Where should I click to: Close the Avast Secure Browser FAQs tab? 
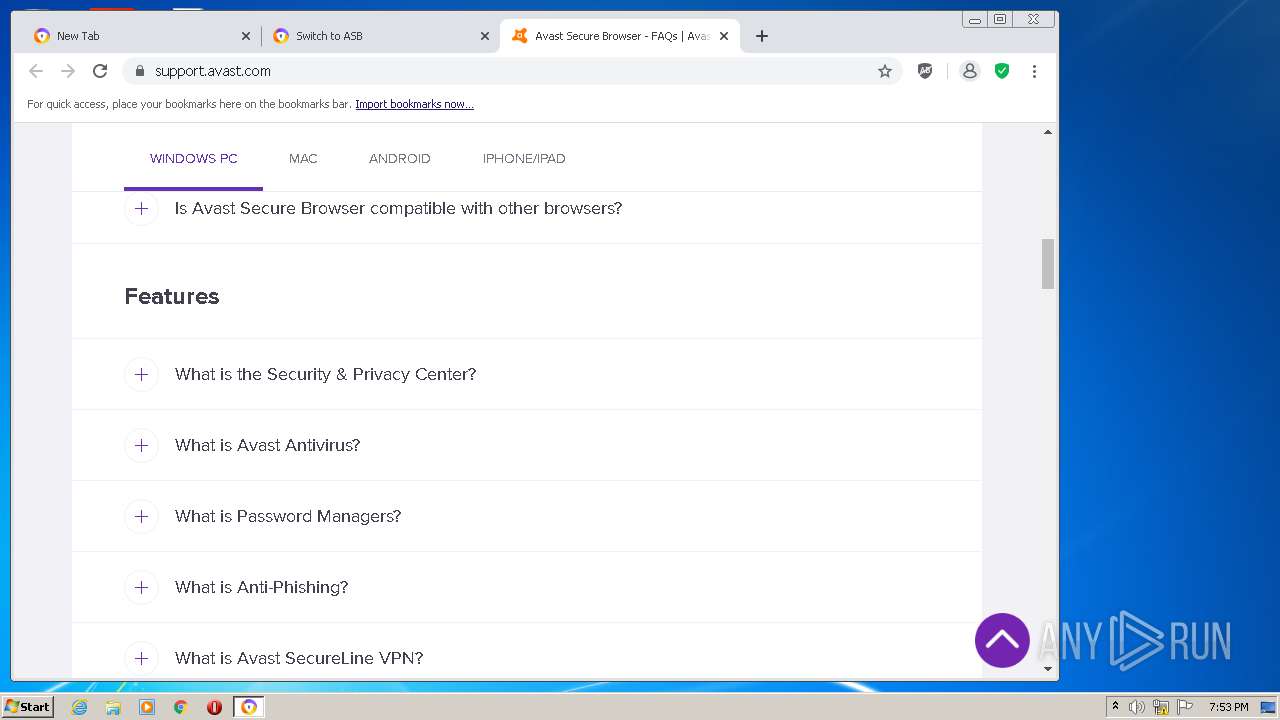(x=724, y=36)
